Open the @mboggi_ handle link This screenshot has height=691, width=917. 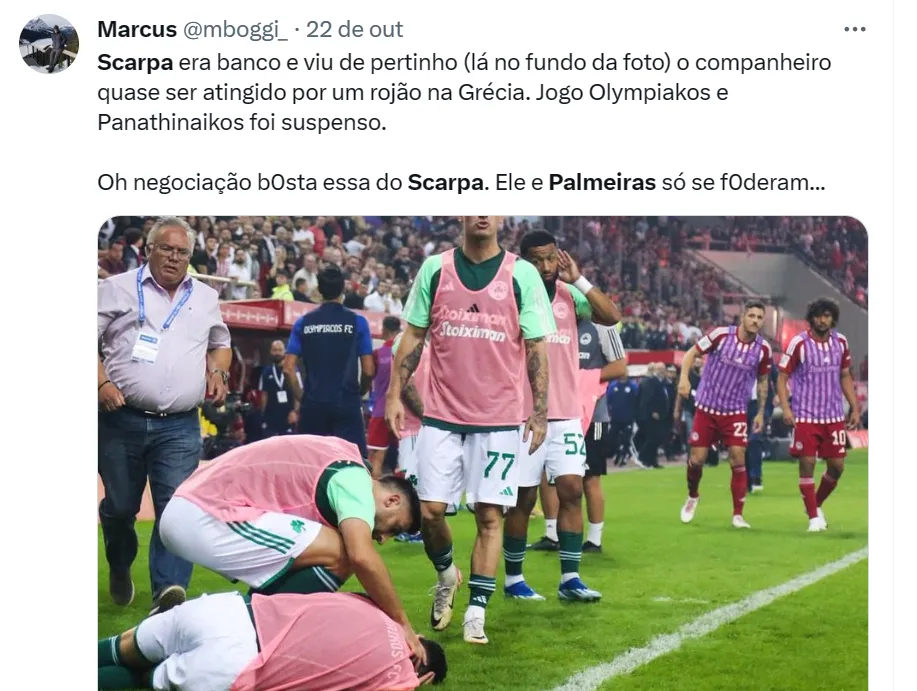click(236, 30)
